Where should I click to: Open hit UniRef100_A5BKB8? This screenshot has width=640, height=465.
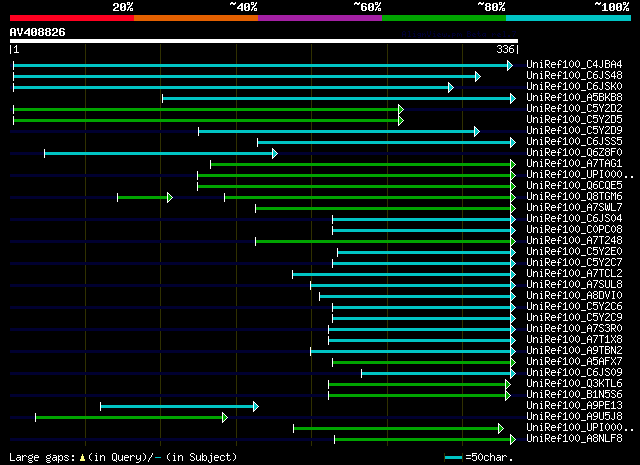pos(574,97)
